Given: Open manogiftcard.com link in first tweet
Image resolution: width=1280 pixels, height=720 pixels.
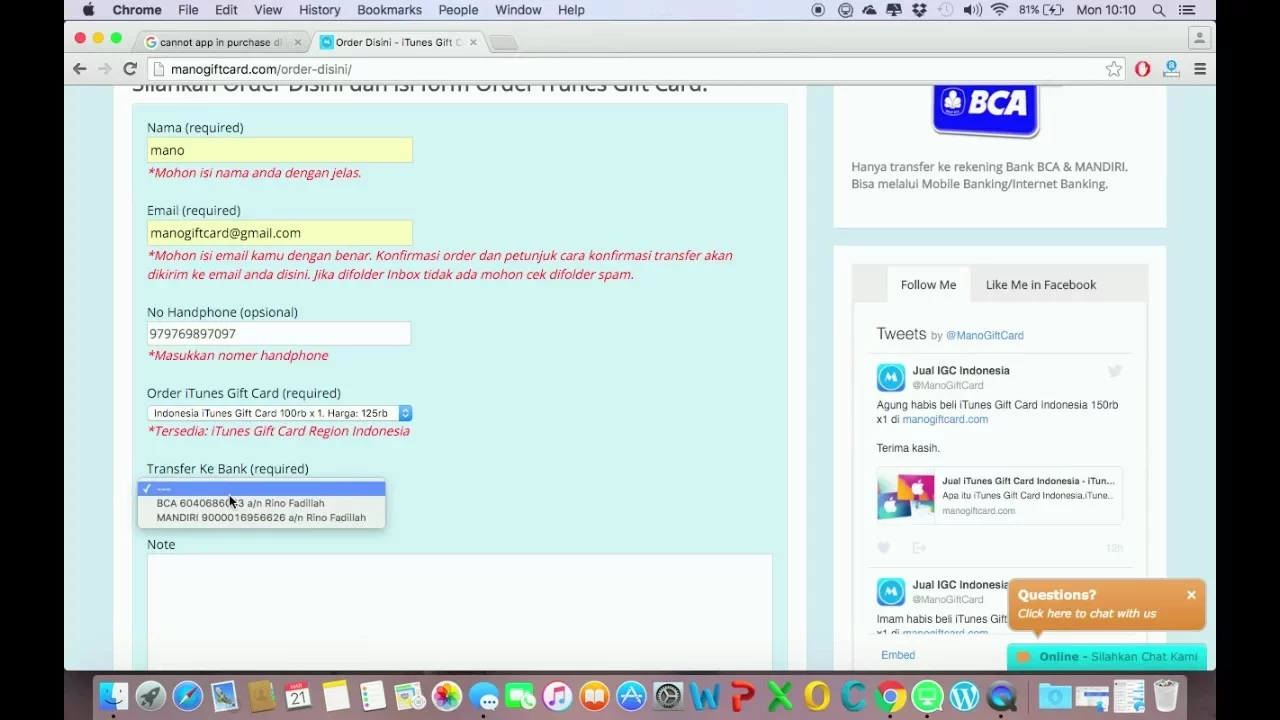Looking at the screenshot, I should [x=945, y=419].
